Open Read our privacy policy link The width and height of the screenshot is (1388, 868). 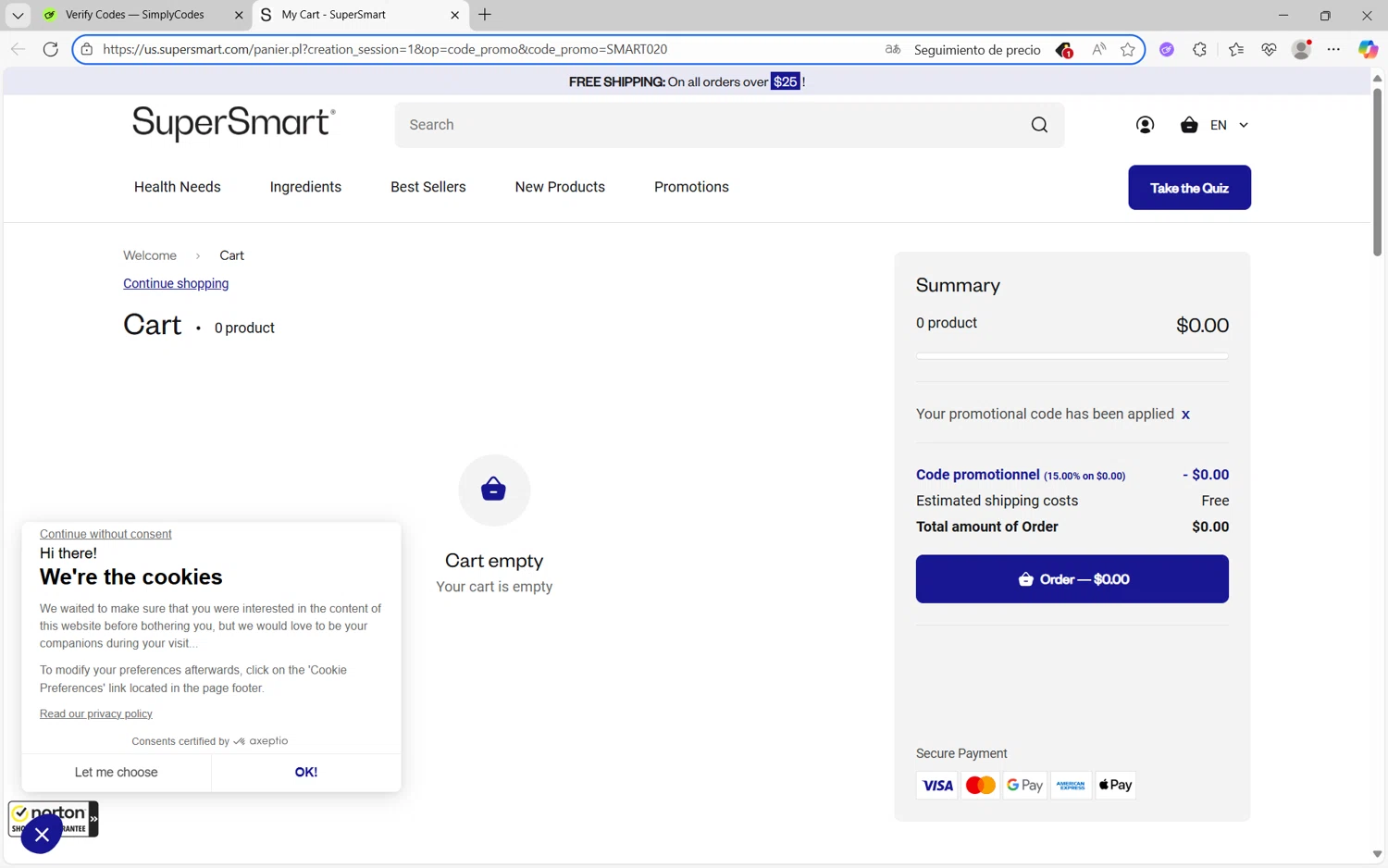[96, 713]
